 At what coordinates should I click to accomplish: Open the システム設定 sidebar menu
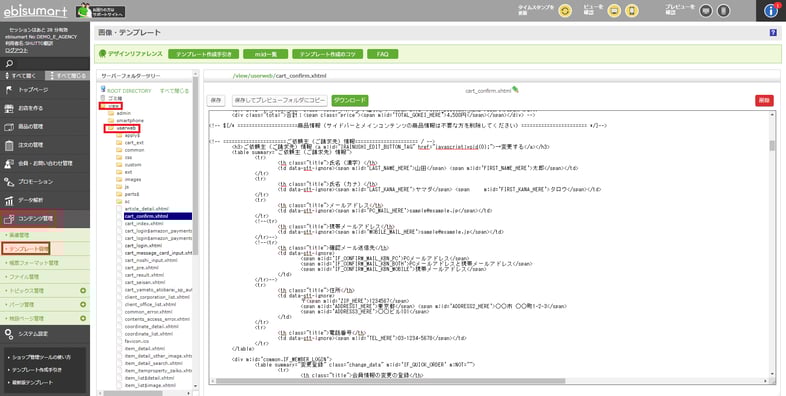[45, 334]
